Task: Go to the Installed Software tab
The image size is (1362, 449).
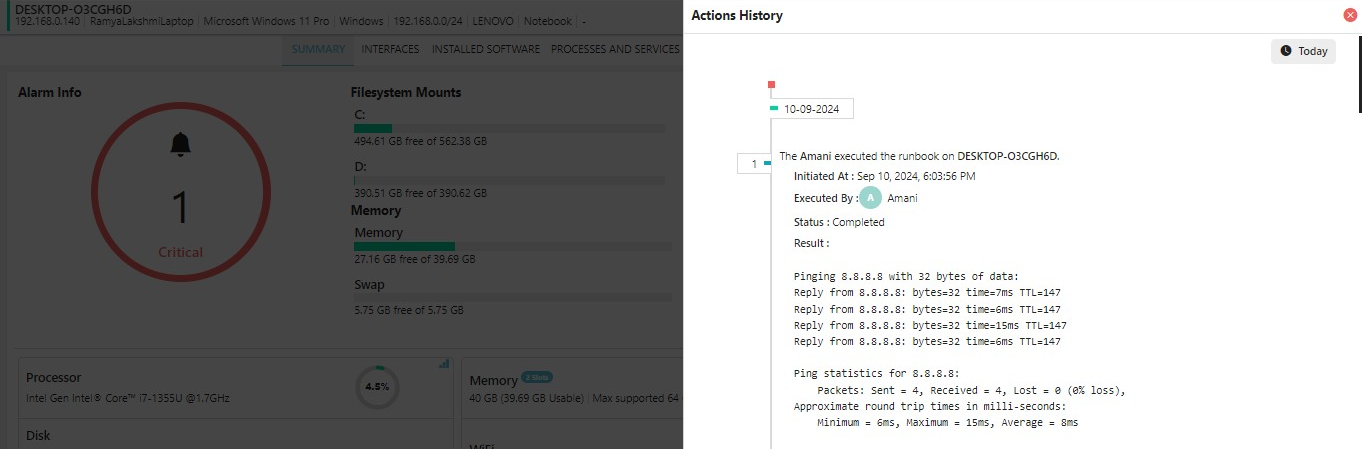Action: coord(485,49)
